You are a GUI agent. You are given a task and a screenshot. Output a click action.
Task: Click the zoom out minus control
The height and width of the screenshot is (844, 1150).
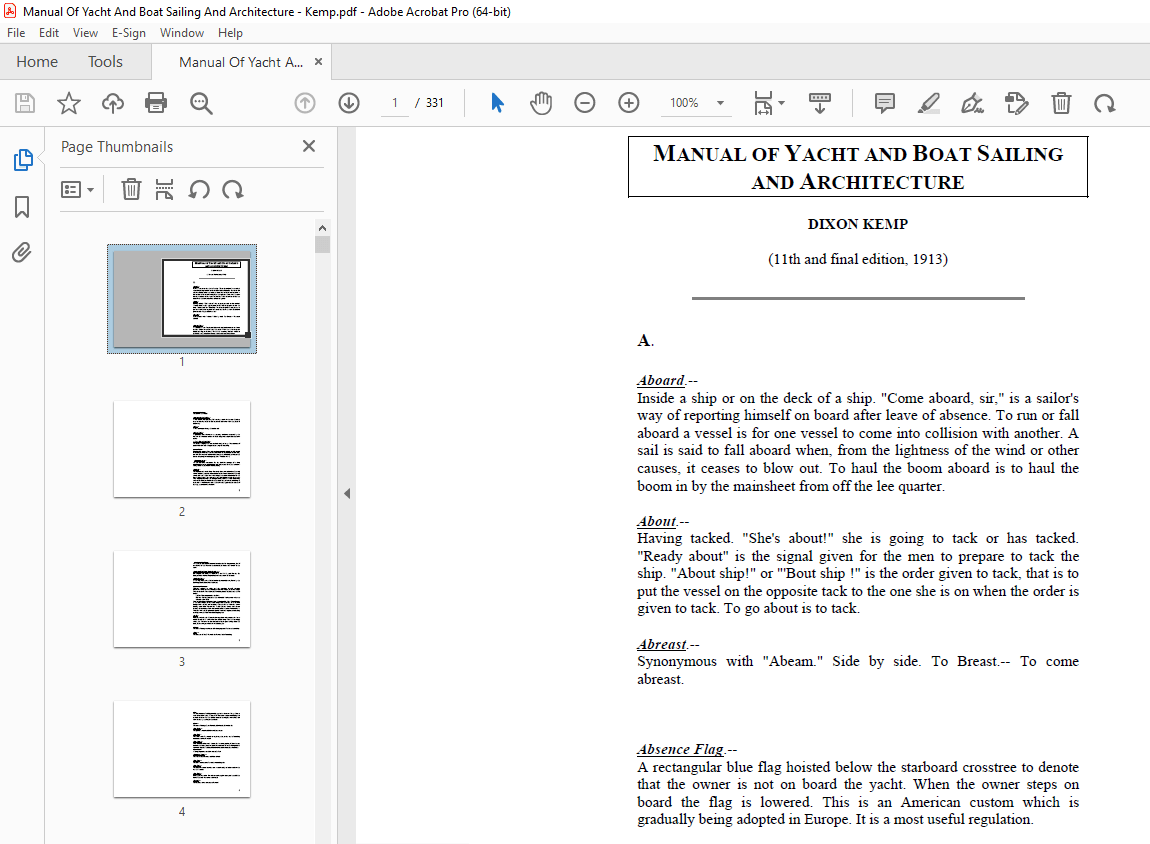[585, 103]
